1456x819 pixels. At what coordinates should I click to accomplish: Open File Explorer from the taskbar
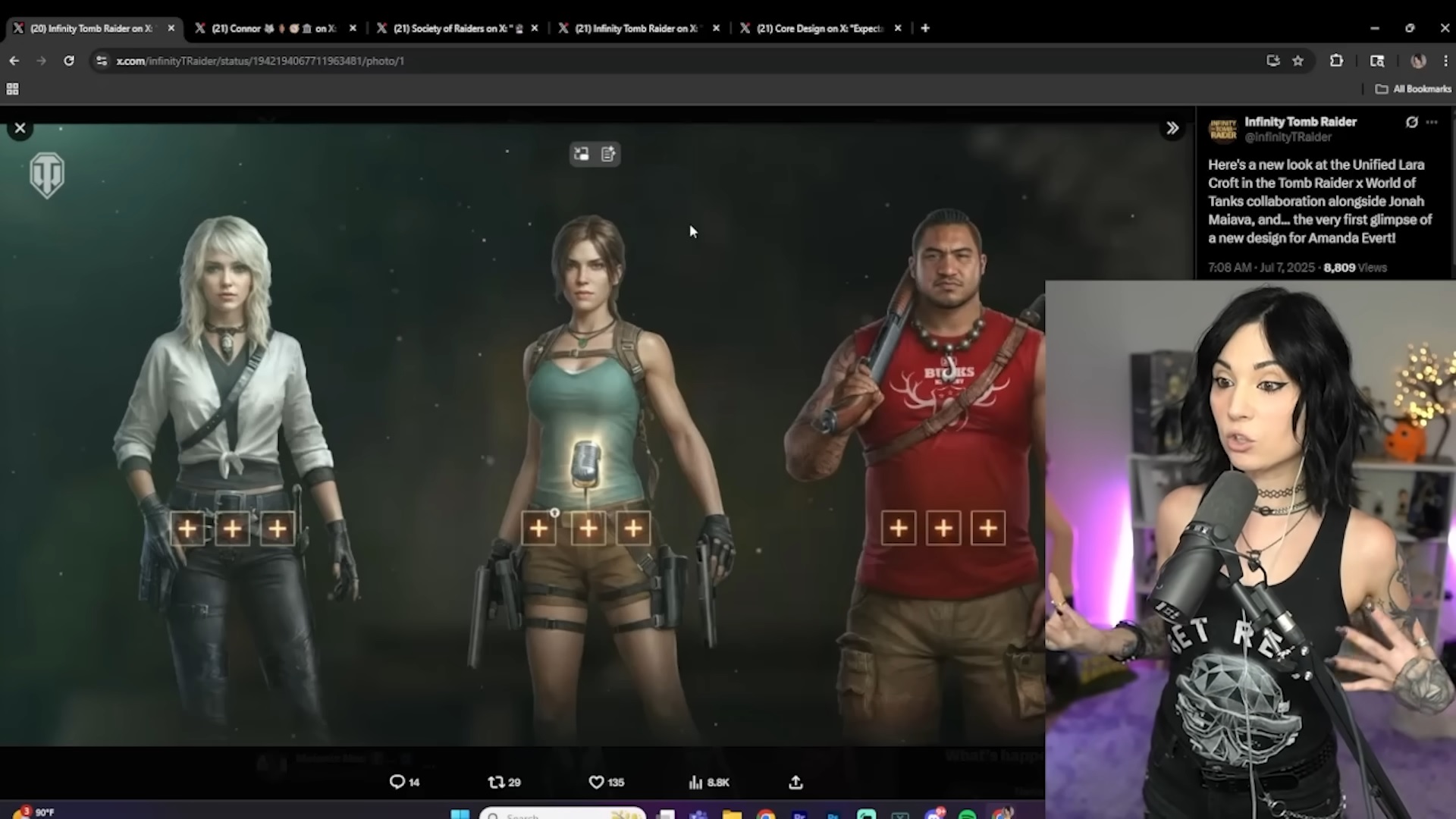[x=732, y=815]
